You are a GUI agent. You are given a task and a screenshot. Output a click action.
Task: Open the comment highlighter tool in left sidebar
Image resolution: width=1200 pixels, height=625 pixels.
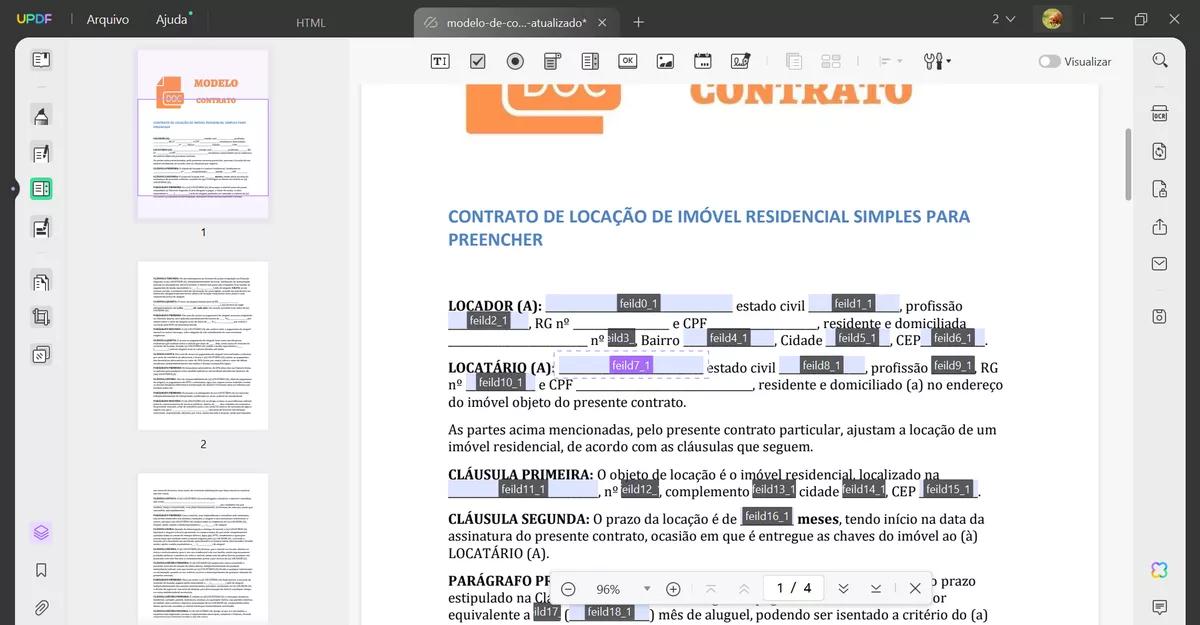click(41, 116)
